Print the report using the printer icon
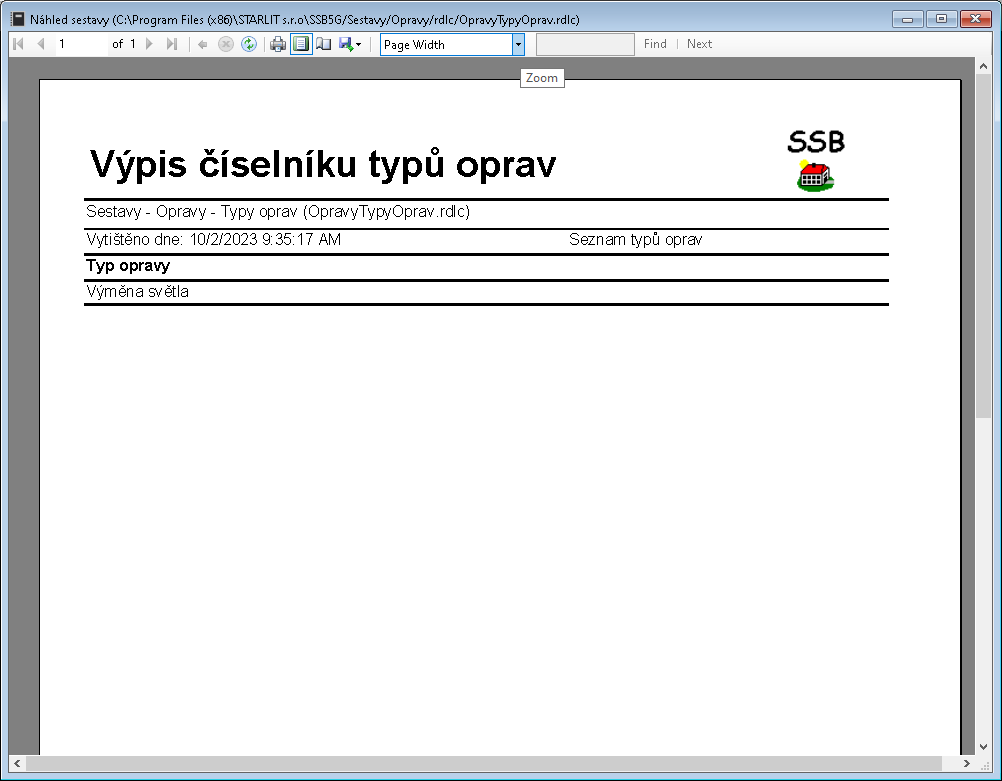 [278, 44]
